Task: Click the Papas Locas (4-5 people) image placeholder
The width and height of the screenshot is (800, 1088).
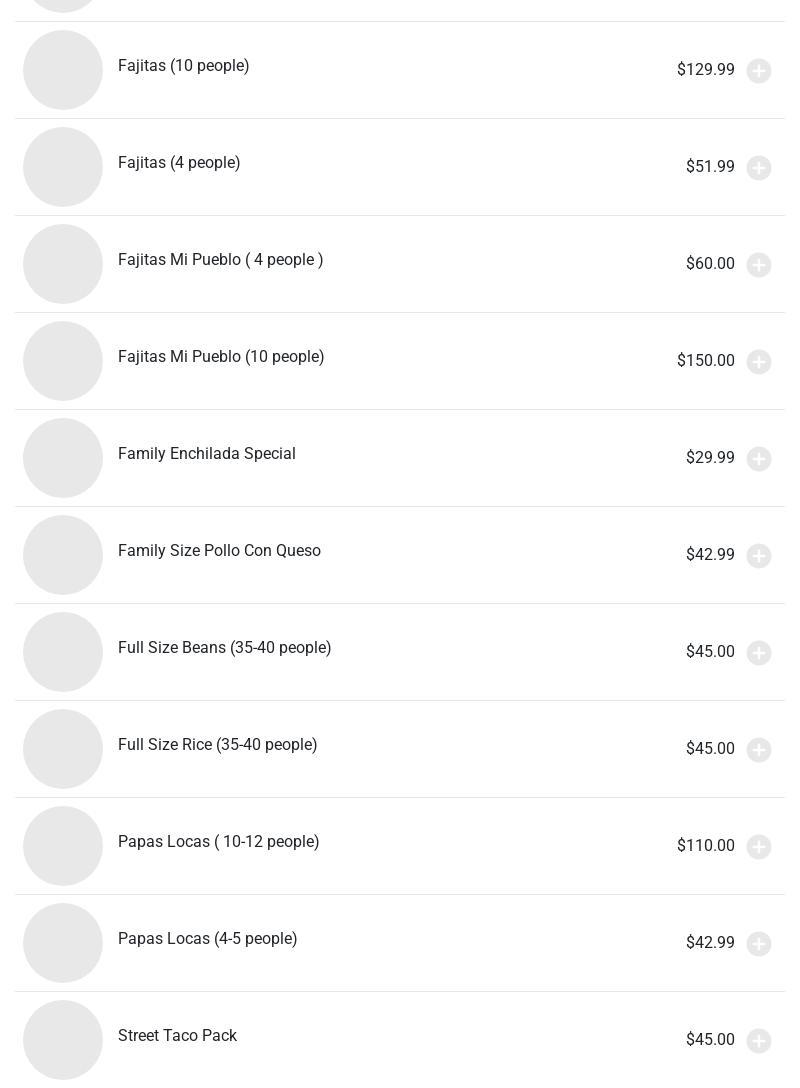Action: (63, 943)
